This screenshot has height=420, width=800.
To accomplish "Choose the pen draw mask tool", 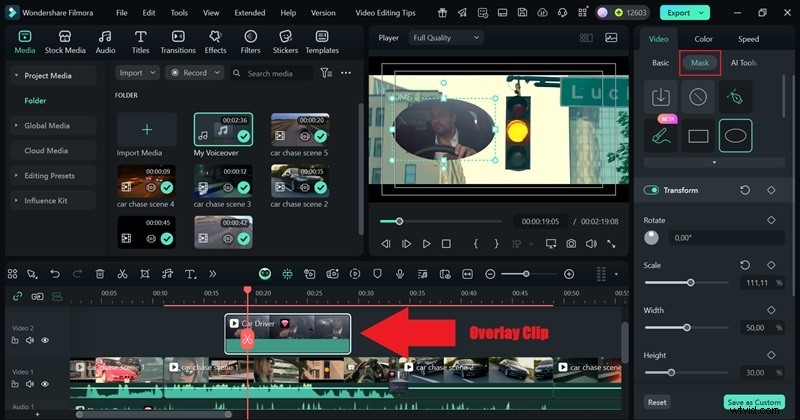I will pos(735,96).
